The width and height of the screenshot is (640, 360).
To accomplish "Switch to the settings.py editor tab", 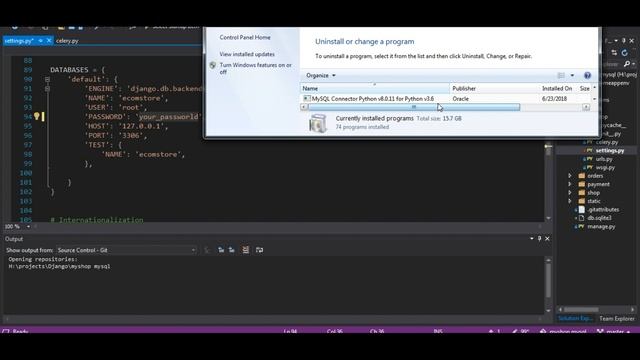I will point(19,41).
